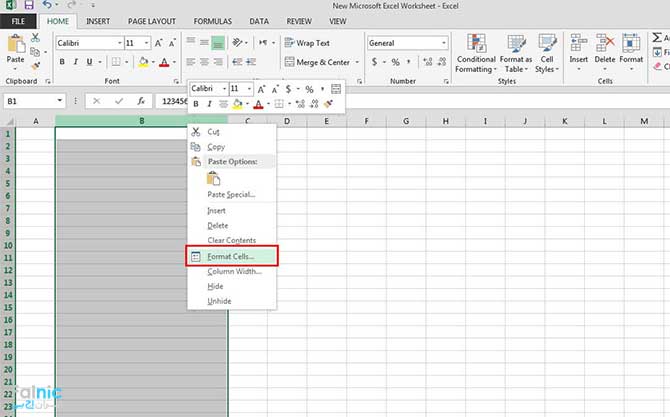Image resolution: width=670 pixels, height=417 pixels.
Task: Toggle Bold in the ribbon Font group
Action: (62, 62)
